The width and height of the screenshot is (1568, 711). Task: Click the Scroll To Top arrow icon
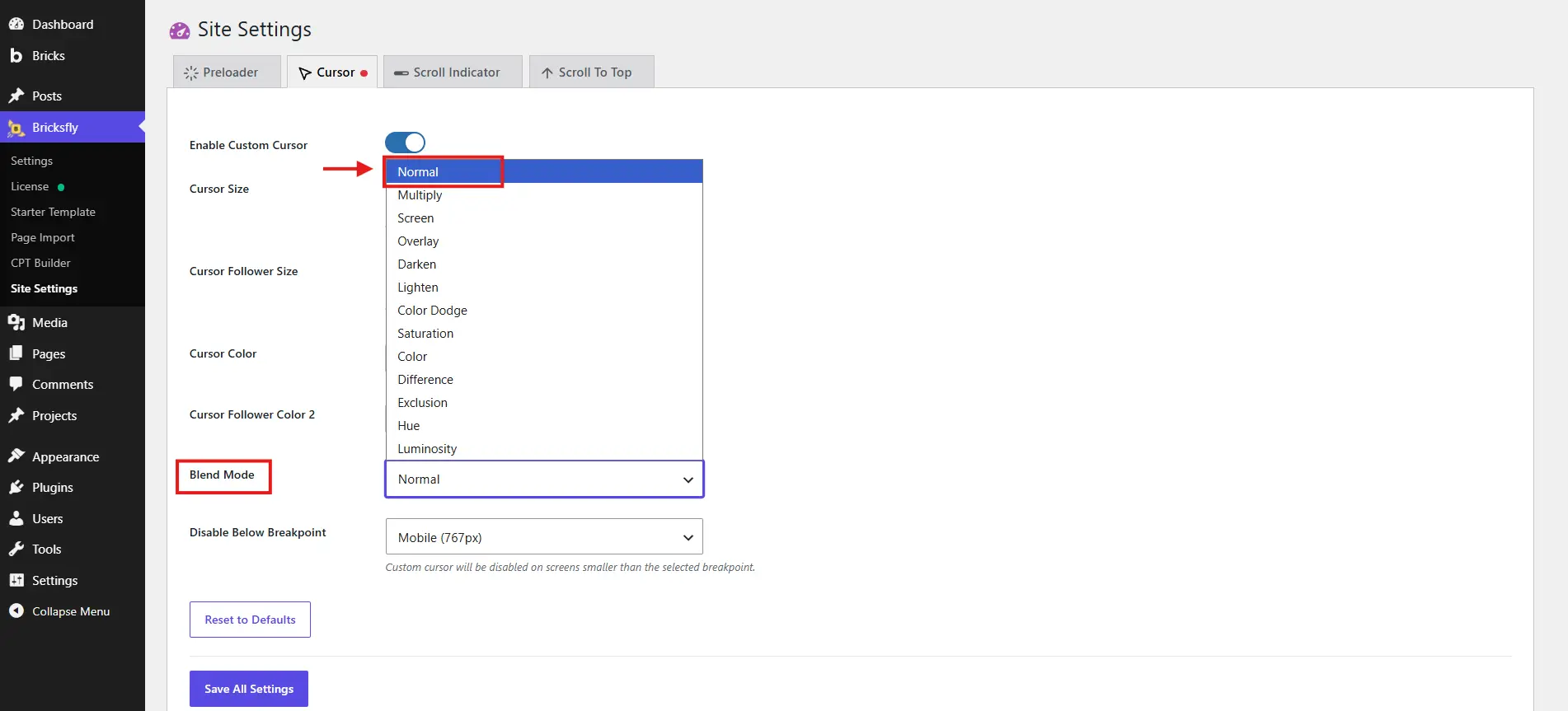547,73
